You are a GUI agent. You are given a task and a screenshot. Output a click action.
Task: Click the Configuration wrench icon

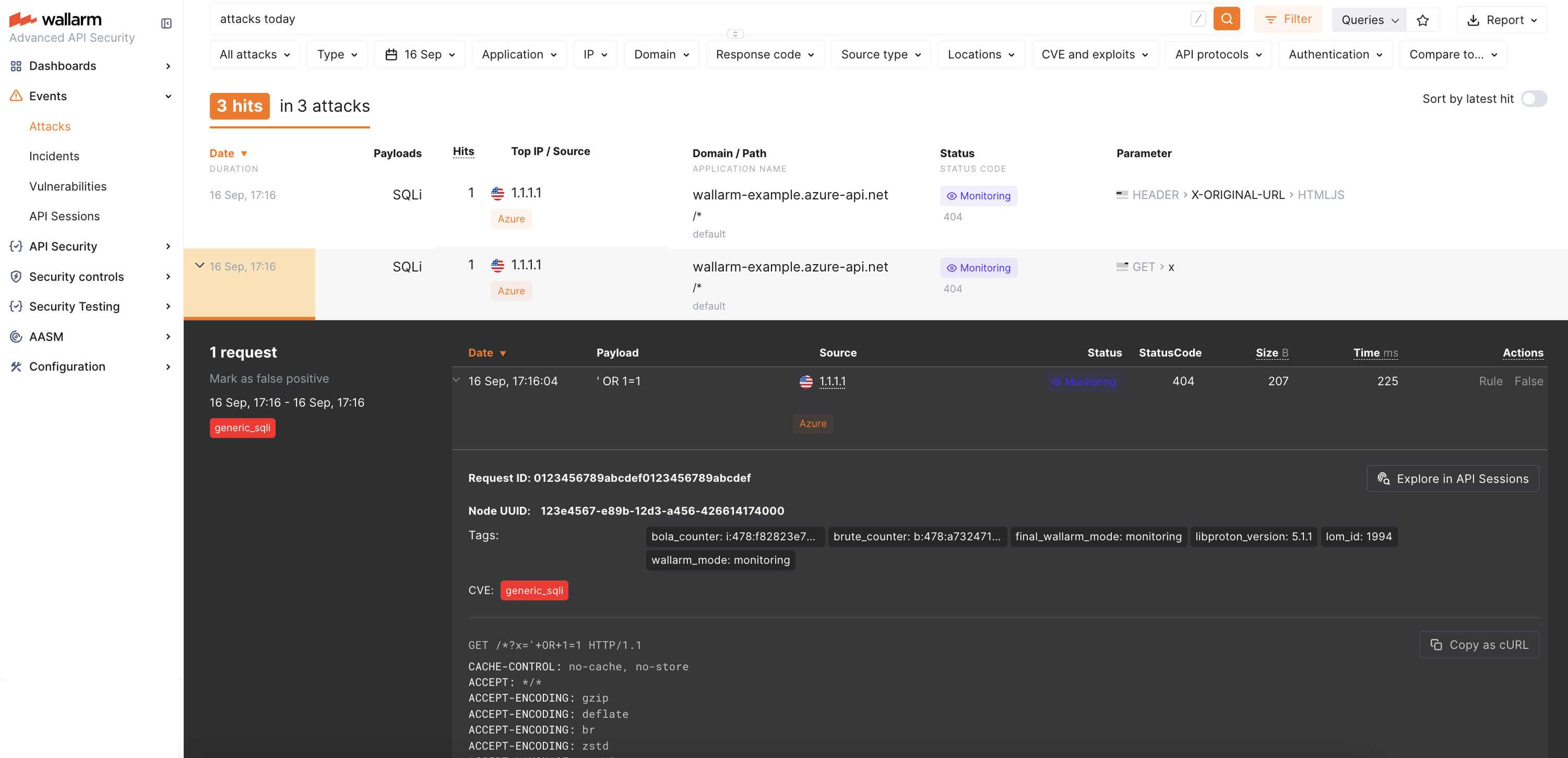16,366
